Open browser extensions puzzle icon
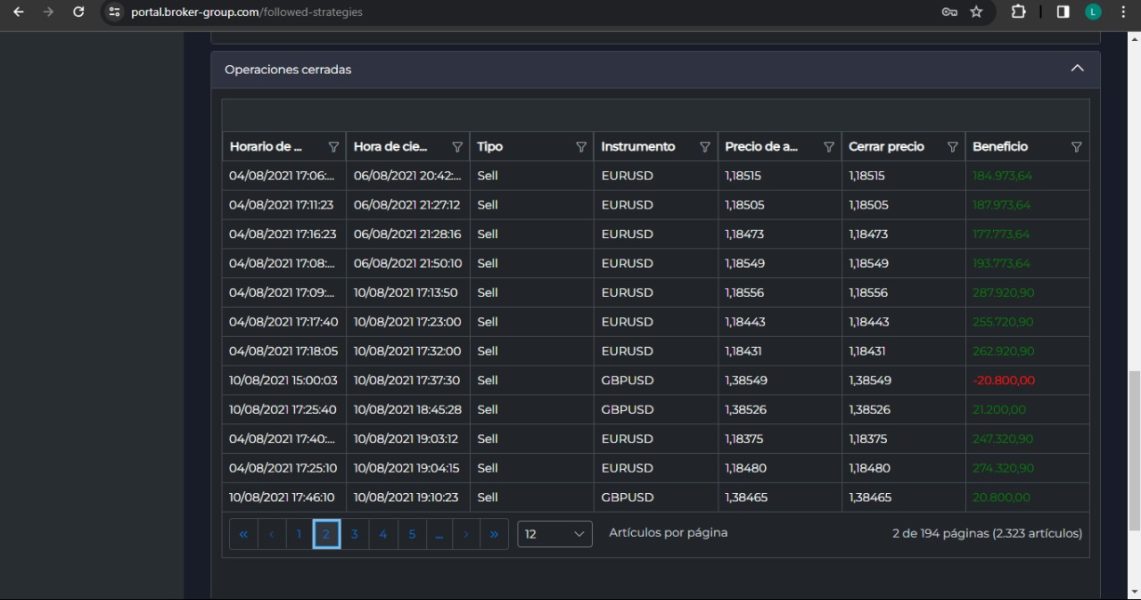The image size is (1141, 600). (1018, 12)
